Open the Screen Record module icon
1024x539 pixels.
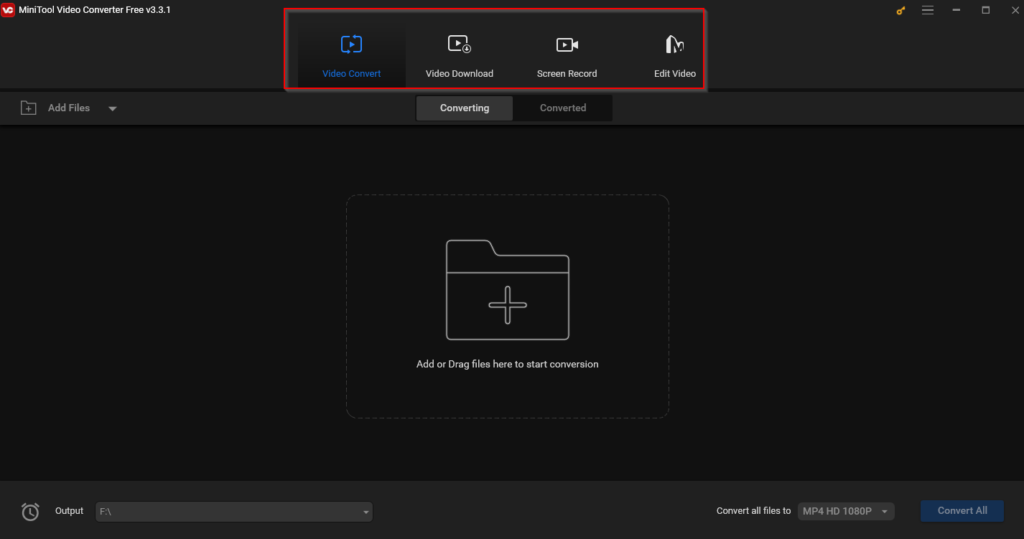click(567, 44)
